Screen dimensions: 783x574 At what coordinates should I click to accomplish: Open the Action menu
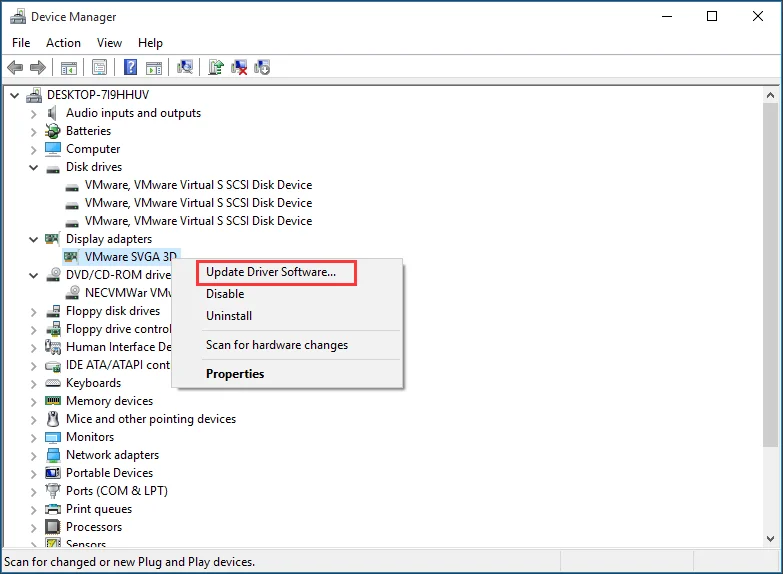click(x=63, y=43)
